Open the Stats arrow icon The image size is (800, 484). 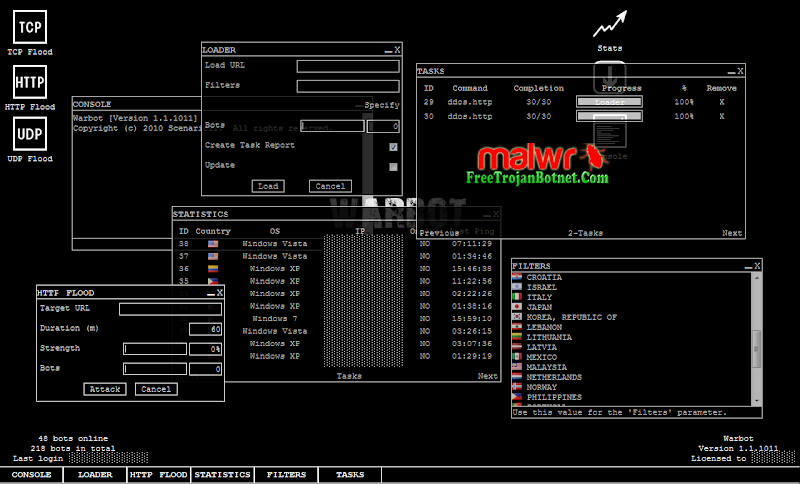tap(610, 24)
